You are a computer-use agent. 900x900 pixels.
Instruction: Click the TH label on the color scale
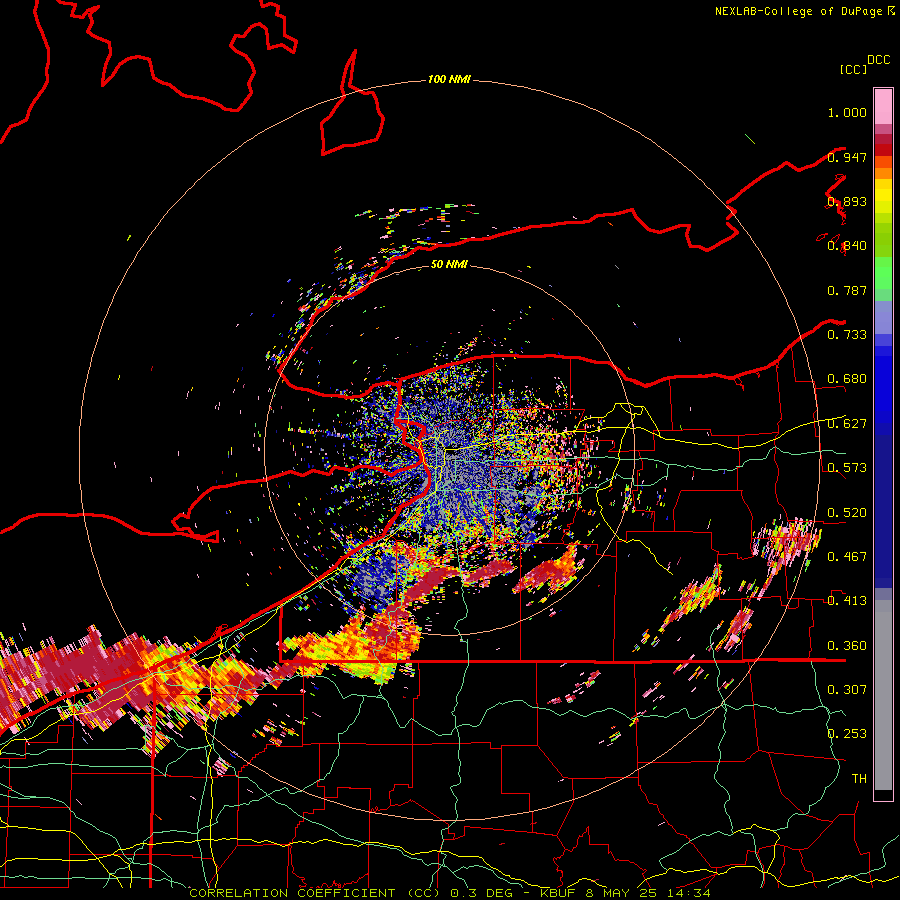pyautogui.click(x=859, y=778)
